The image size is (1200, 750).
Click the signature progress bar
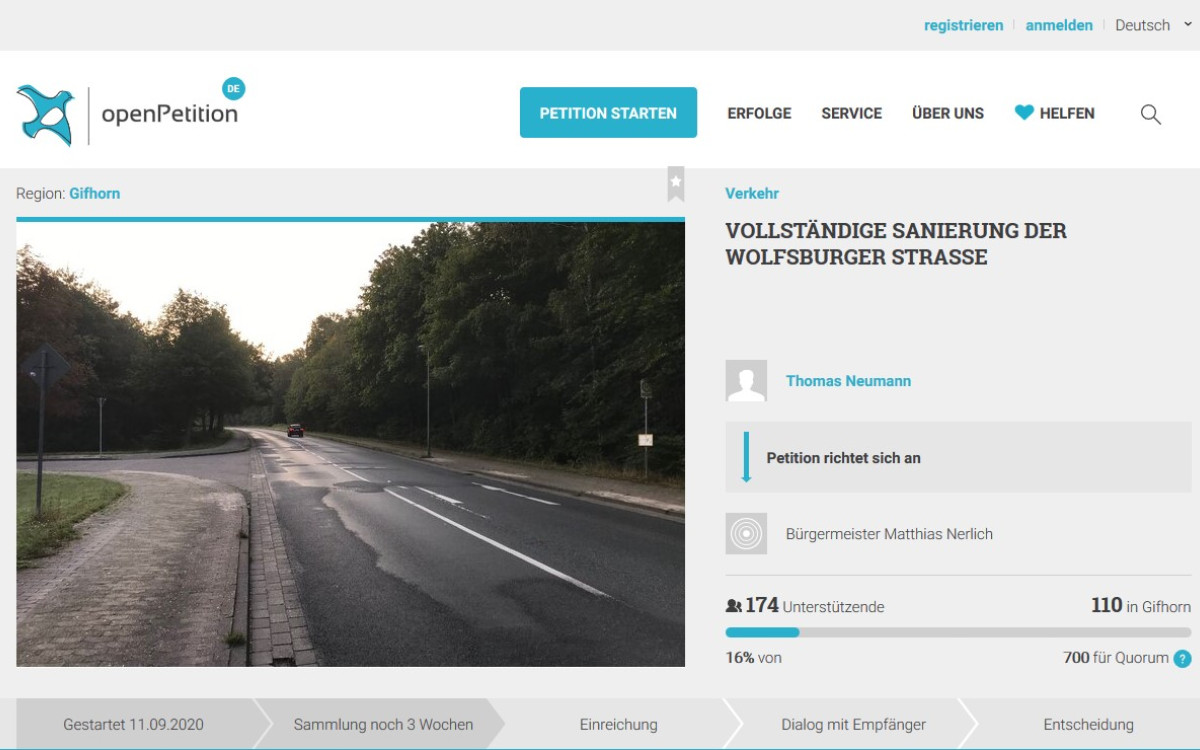(x=958, y=632)
